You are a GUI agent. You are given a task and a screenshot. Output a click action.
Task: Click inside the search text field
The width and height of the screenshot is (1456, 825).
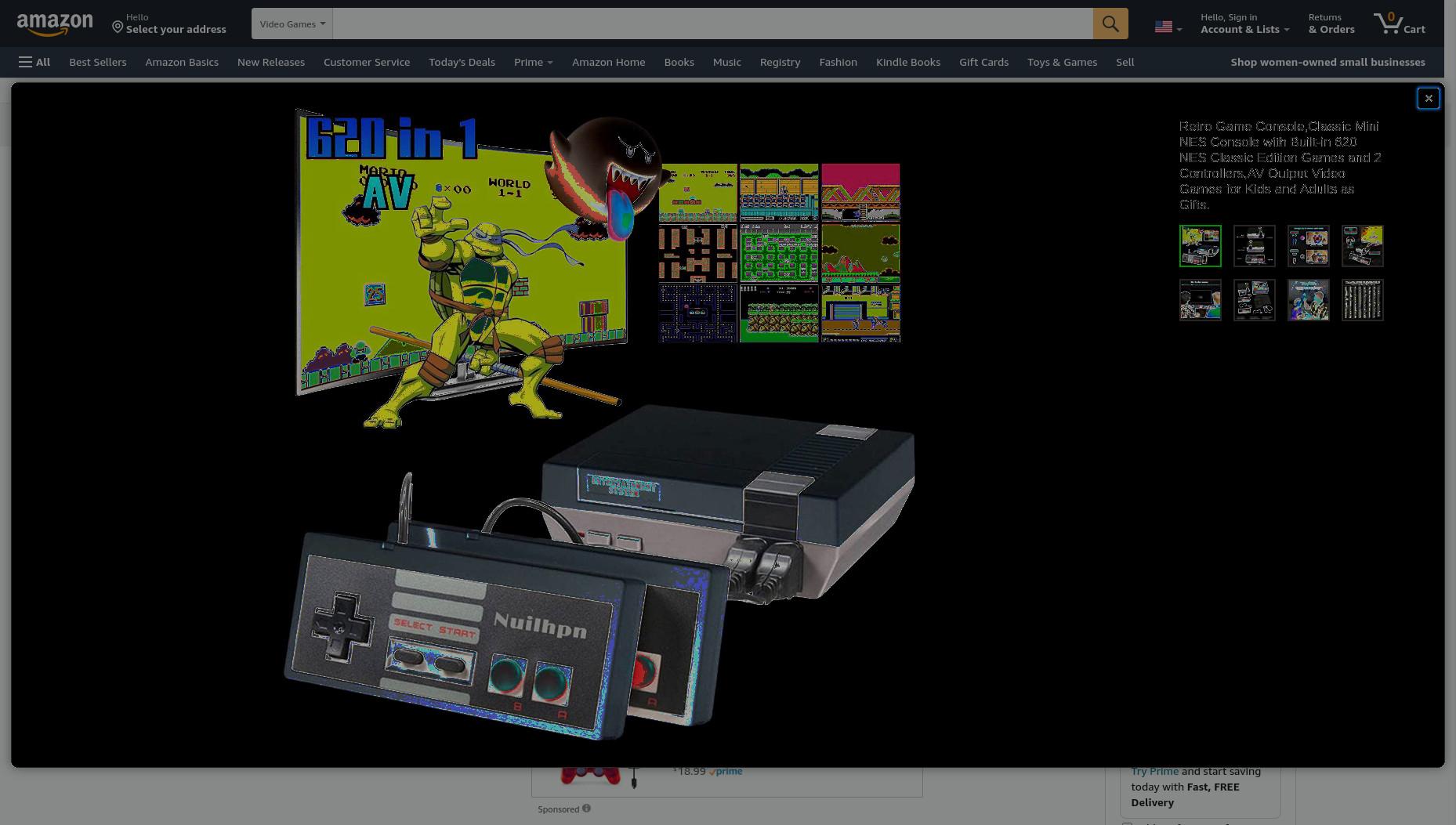click(712, 24)
